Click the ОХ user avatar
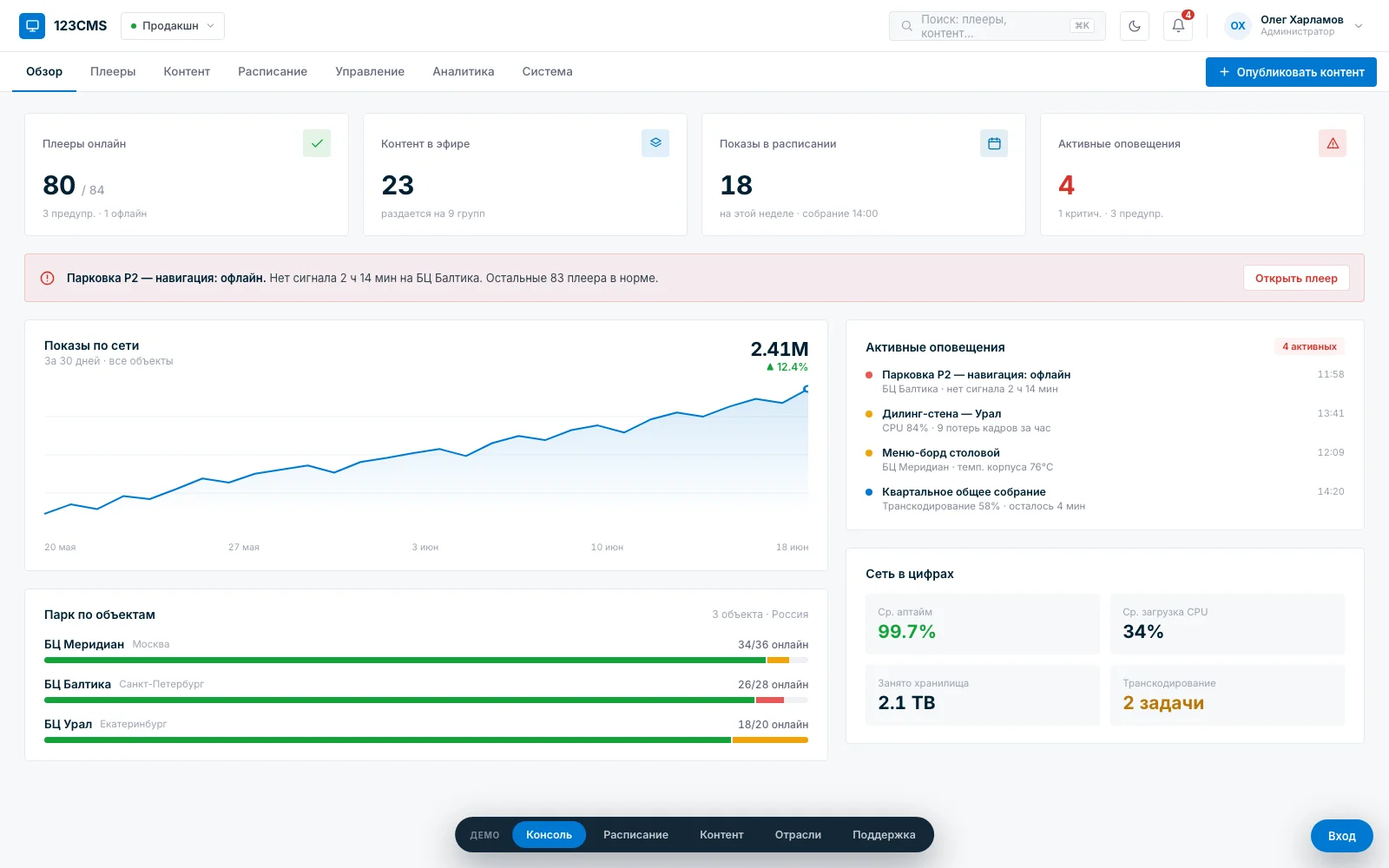Image resolution: width=1389 pixels, height=868 pixels. point(1238,26)
